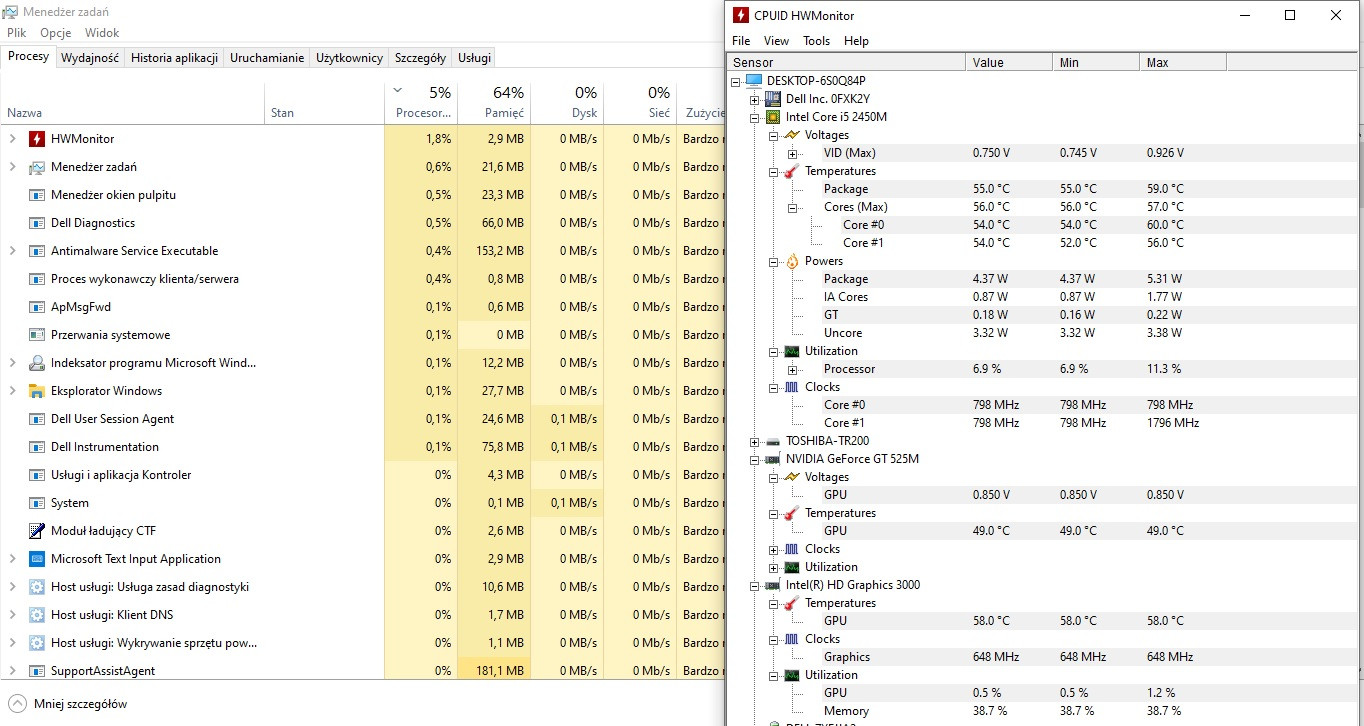This screenshot has width=1364, height=726.
Task: Select the NVIDIA GeForce GT 525M GPU icon
Action: tap(771, 458)
